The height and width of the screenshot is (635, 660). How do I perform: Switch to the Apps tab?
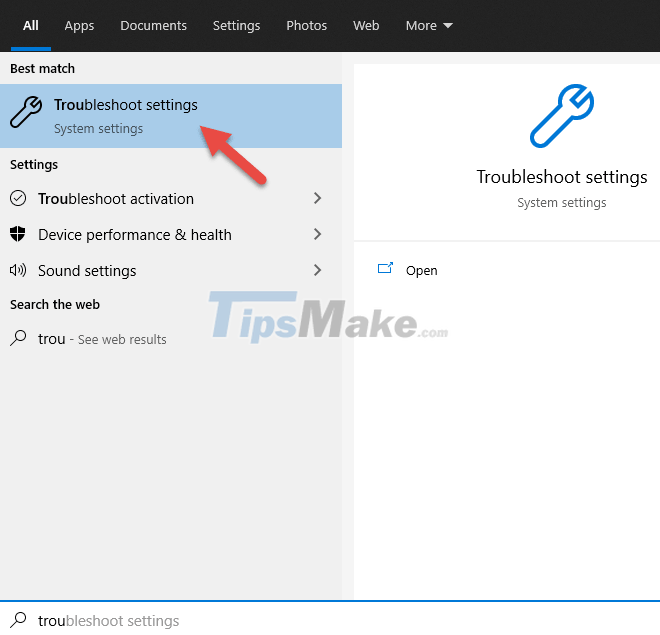(x=79, y=26)
